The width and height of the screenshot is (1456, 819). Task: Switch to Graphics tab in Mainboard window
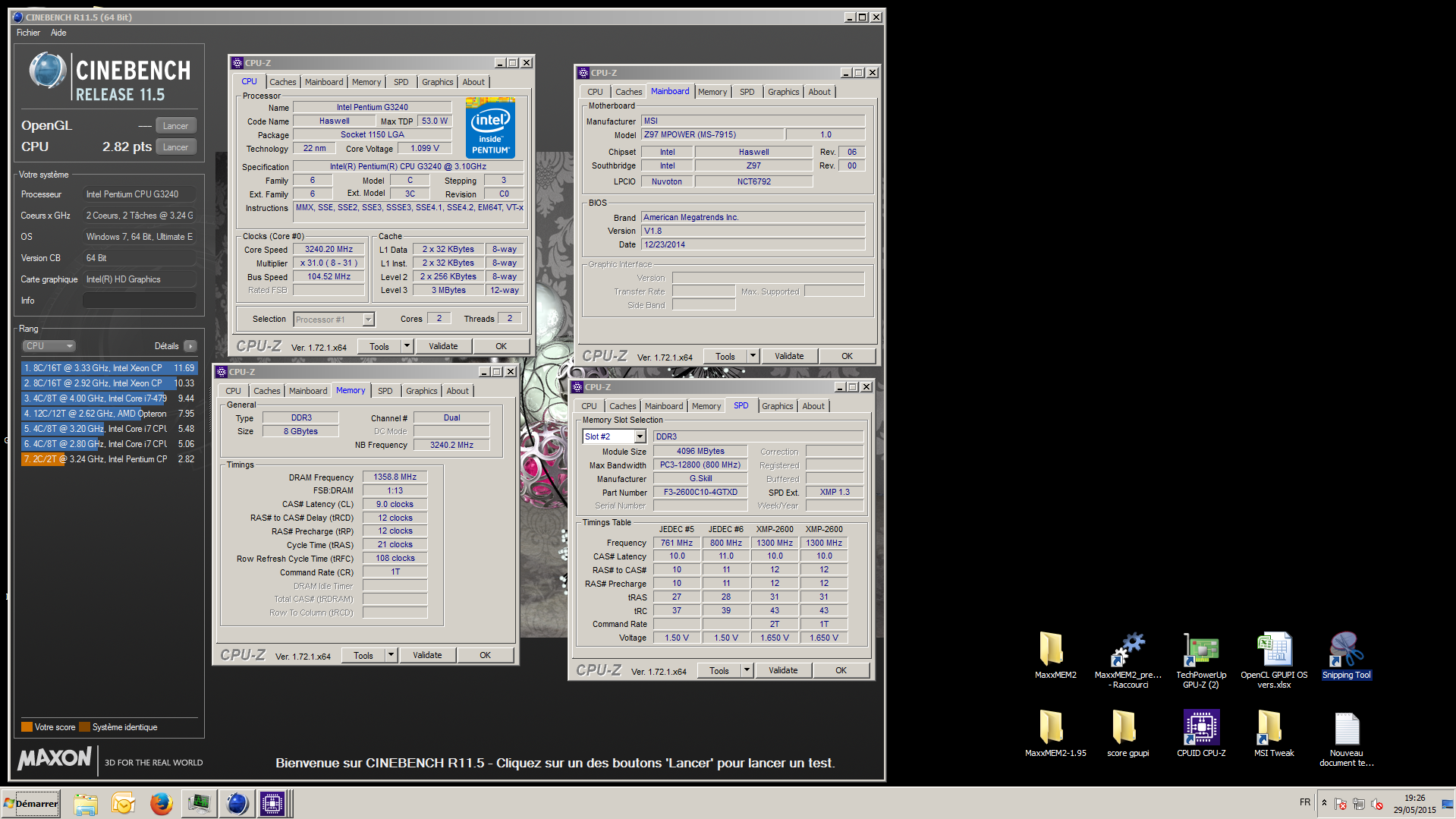click(783, 92)
